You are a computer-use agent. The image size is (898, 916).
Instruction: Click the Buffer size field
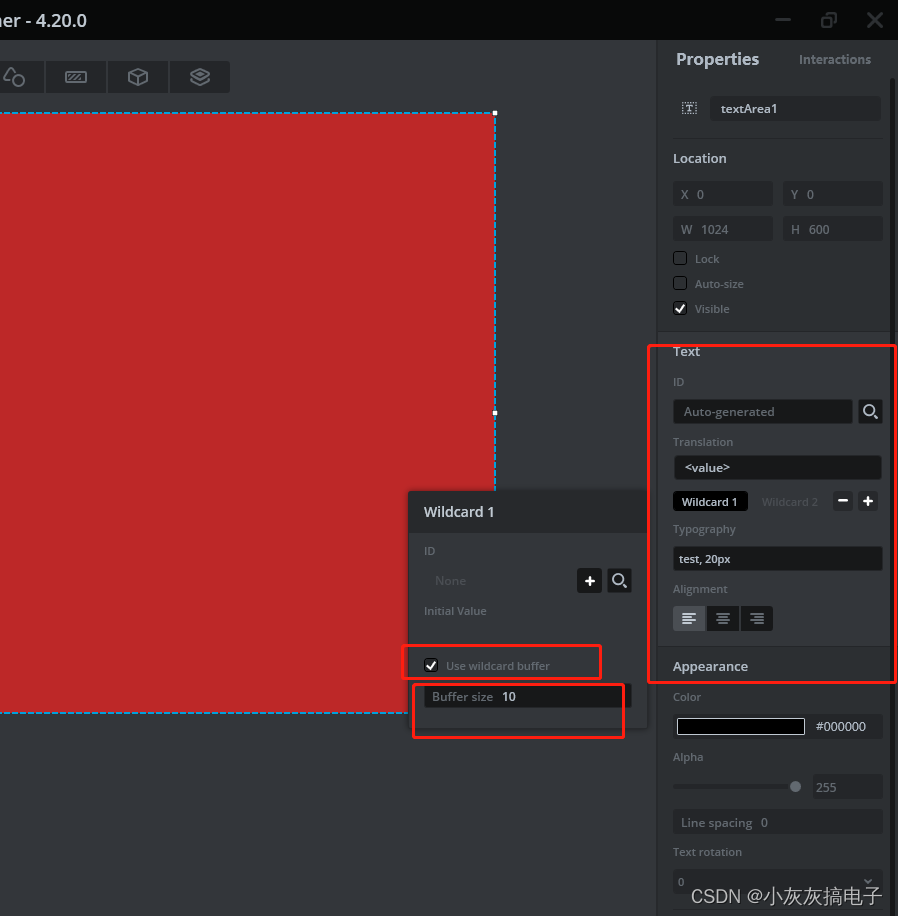528,696
